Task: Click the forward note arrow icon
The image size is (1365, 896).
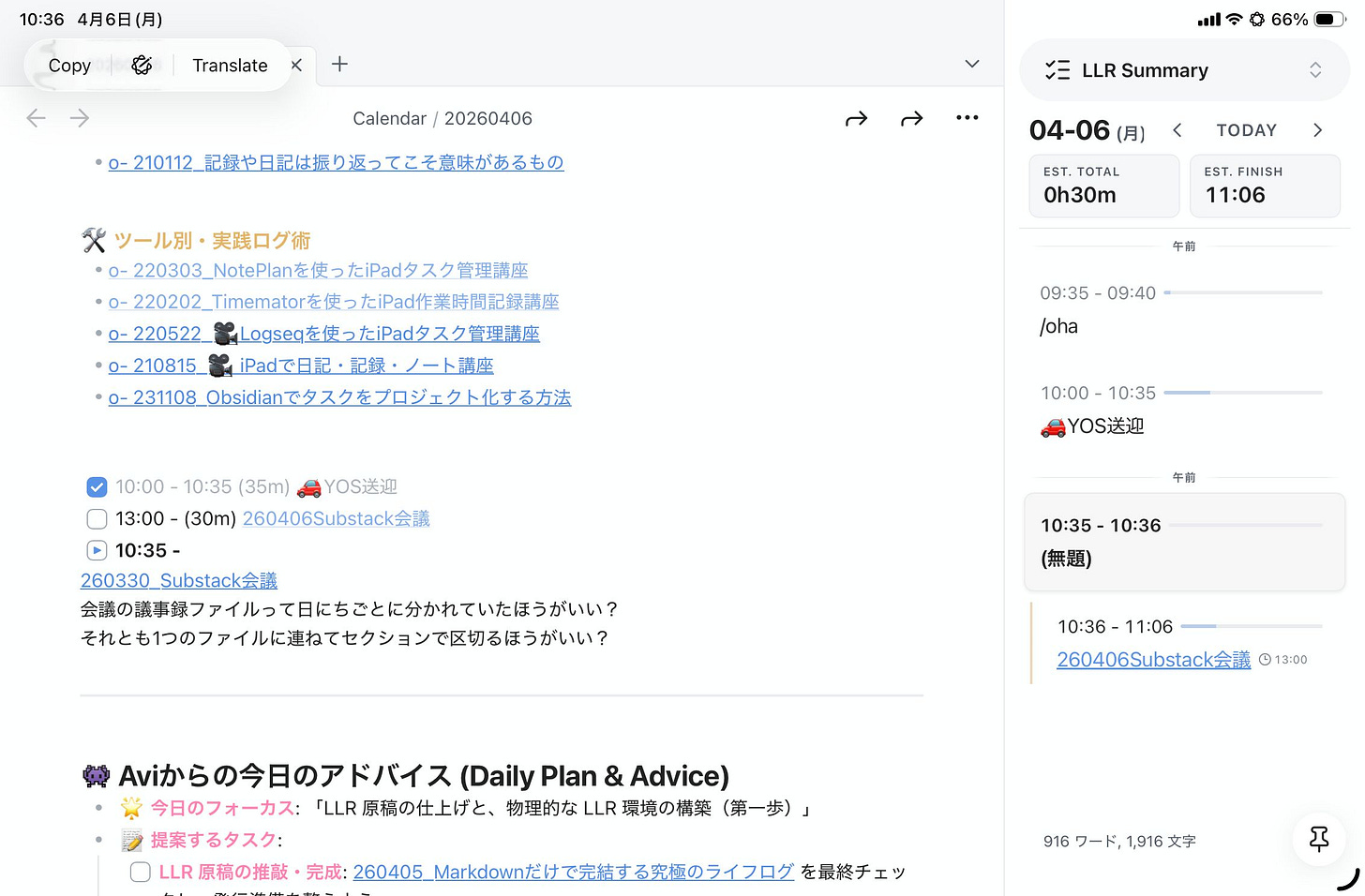Action: click(911, 118)
